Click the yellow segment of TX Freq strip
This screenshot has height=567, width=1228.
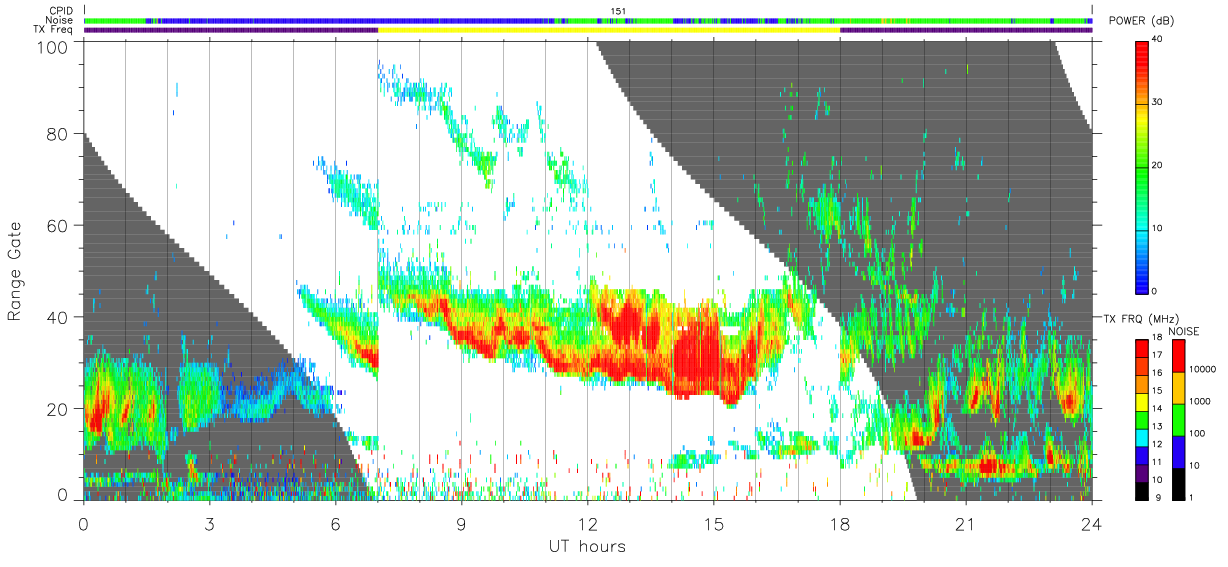click(x=609, y=30)
